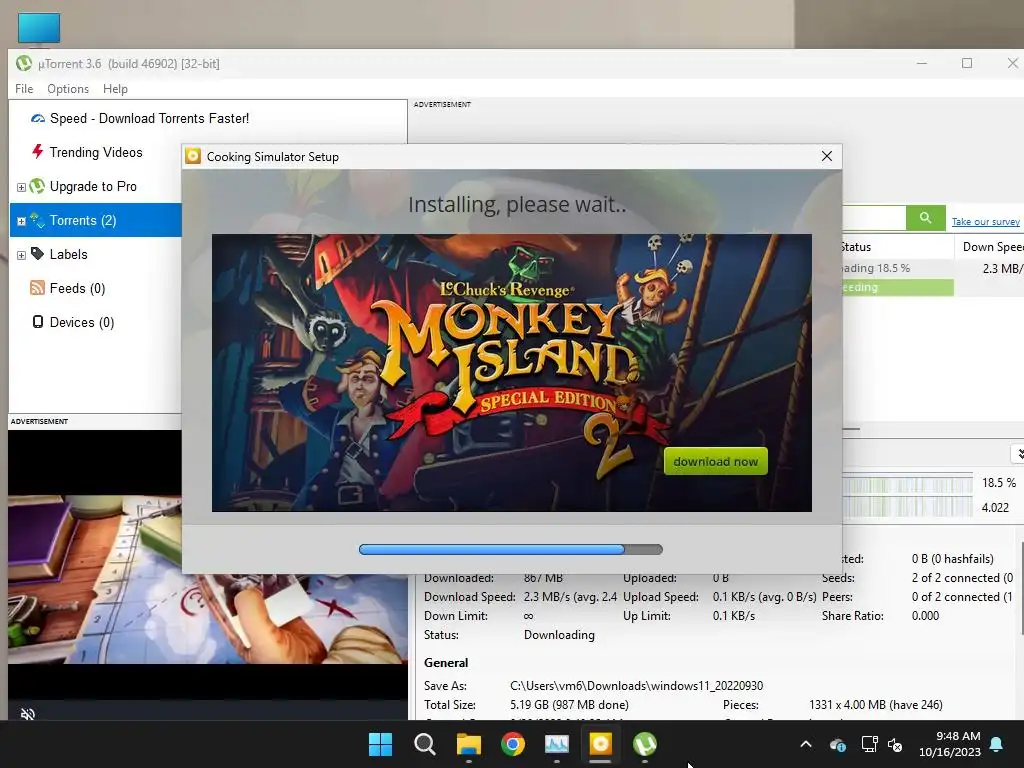Viewport: 1024px width, 768px height.
Task: Switch to the Cooking Simulator installer taskbar icon
Action: tap(600, 744)
